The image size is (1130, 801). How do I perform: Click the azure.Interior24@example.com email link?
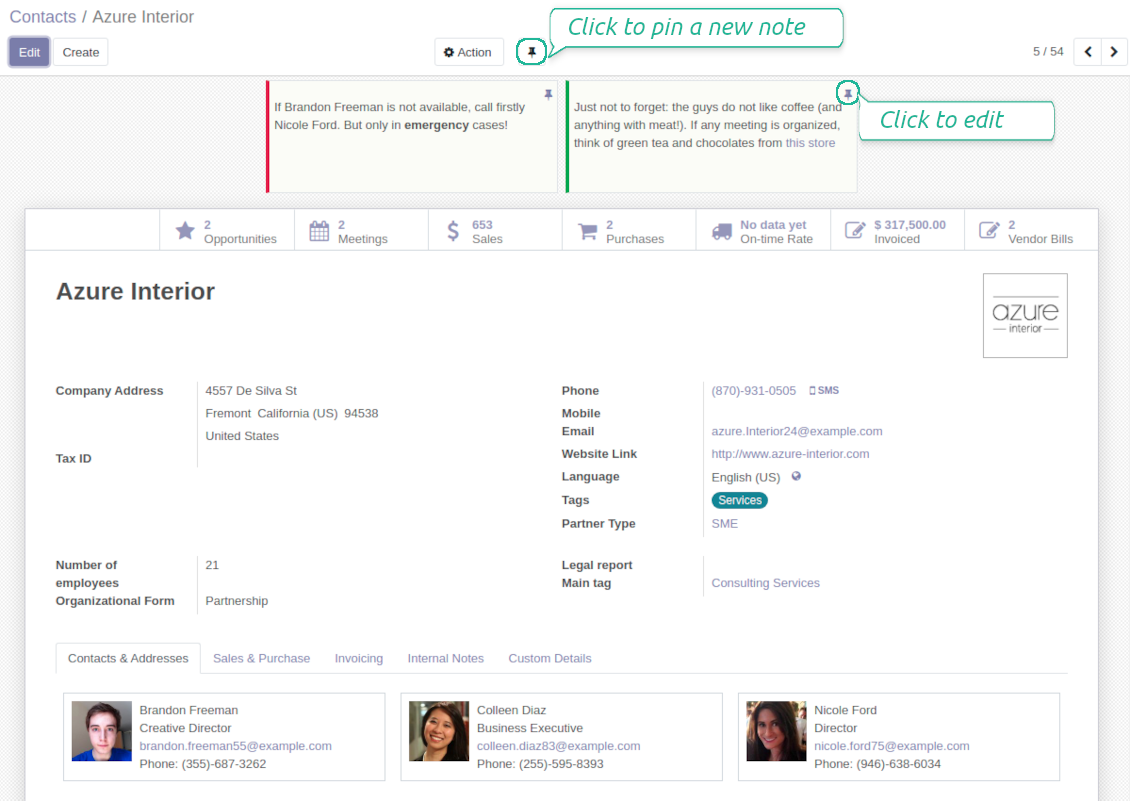pyautogui.click(x=797, y=431)
